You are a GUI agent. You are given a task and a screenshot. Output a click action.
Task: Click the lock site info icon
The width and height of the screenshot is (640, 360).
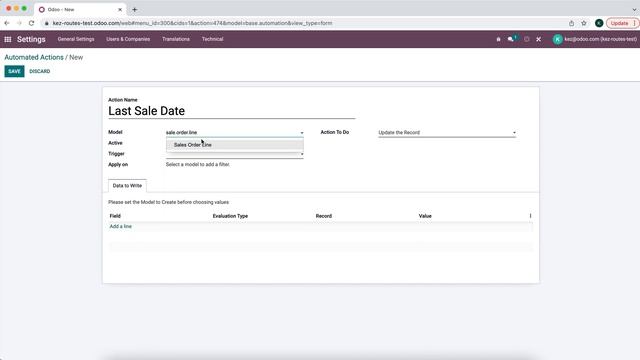(47, 23)
